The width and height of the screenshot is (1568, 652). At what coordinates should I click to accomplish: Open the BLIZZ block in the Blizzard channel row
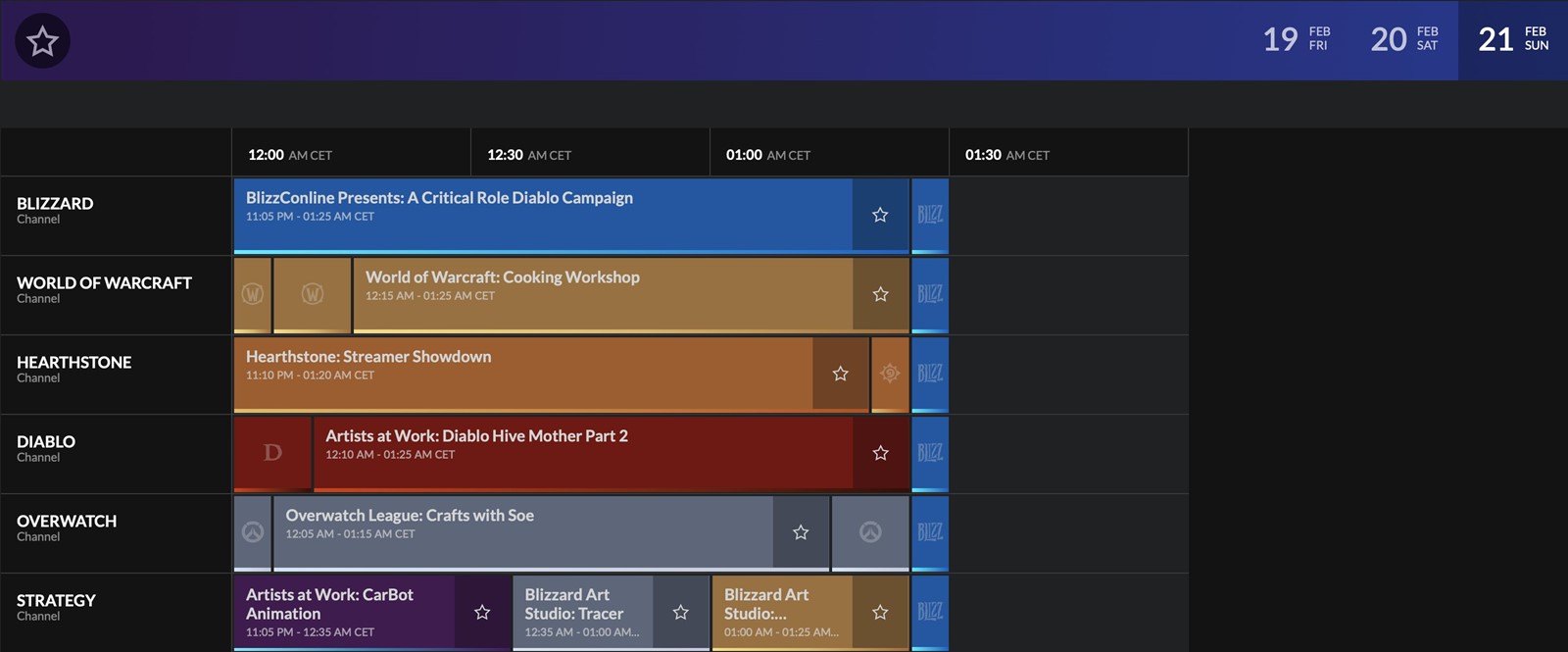pyautogui.click(x=930, y=215)
